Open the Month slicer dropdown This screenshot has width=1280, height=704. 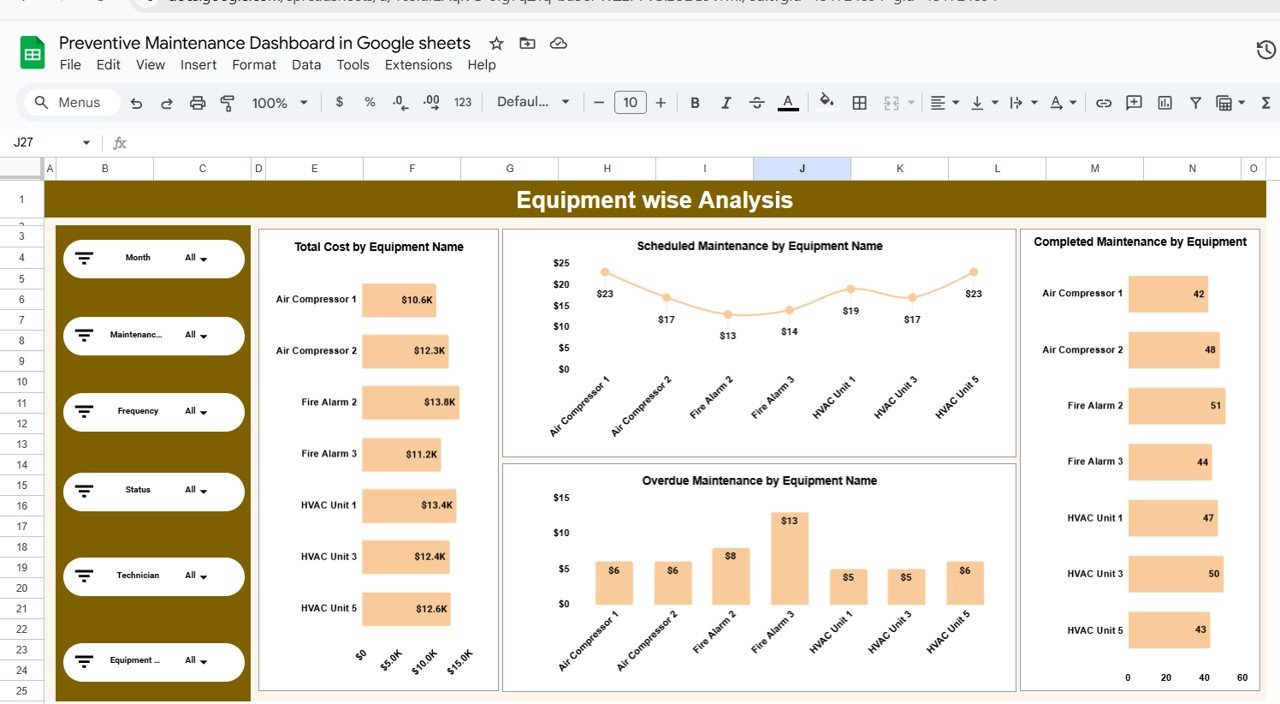pyautogui.click(x=196, y=258)
